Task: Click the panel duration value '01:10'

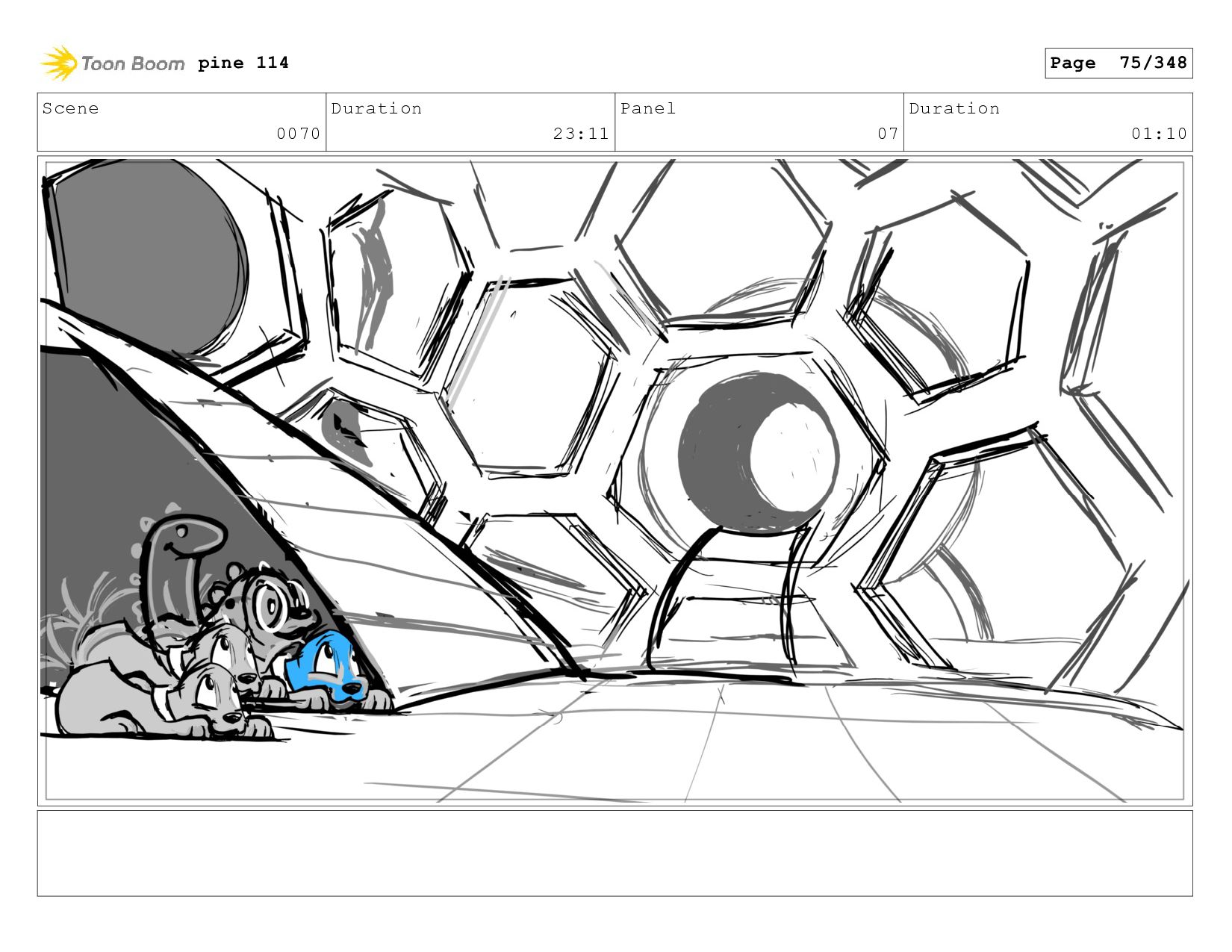Action: [1159, 134]
